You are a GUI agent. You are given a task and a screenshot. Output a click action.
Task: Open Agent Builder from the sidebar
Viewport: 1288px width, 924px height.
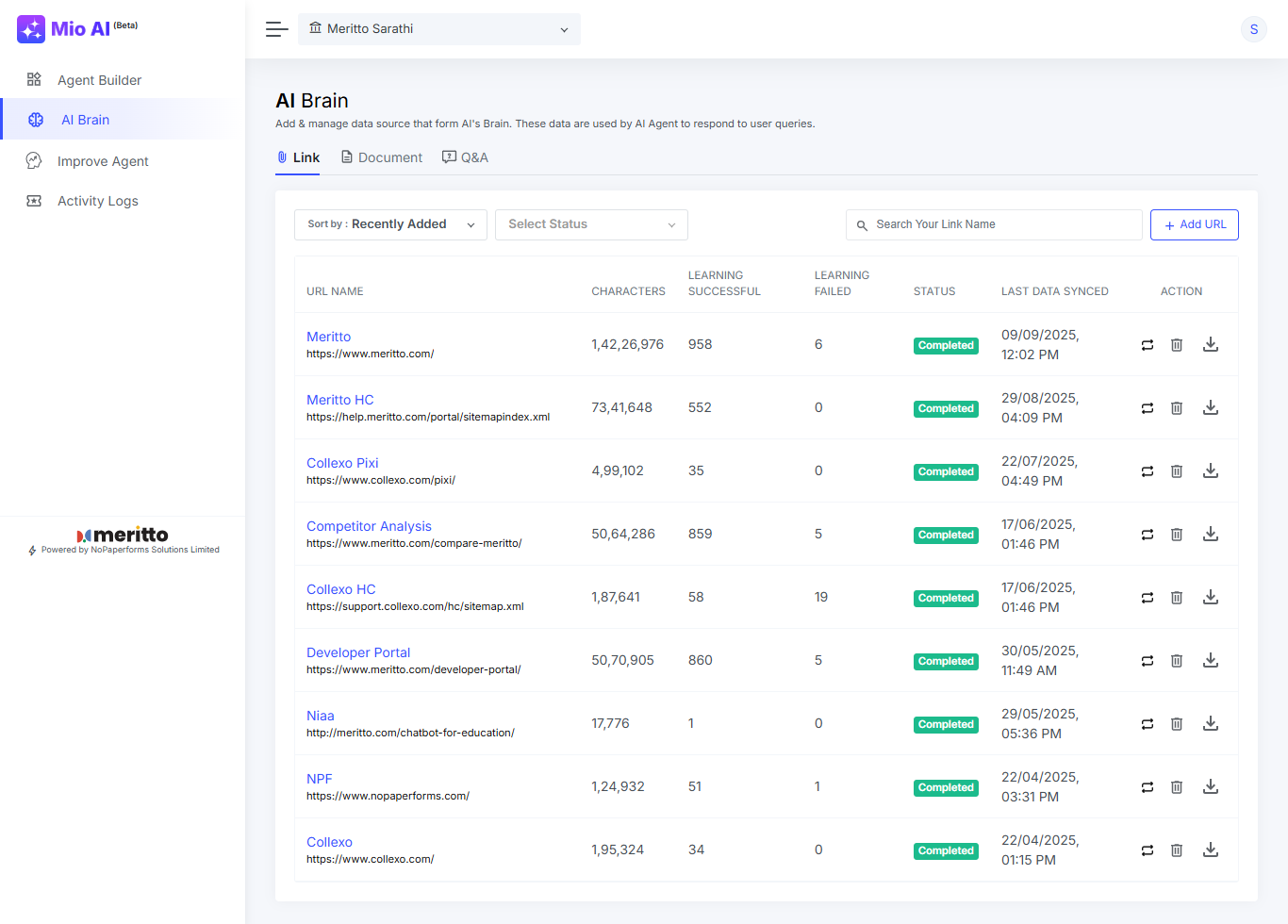[x=99, y=80]
